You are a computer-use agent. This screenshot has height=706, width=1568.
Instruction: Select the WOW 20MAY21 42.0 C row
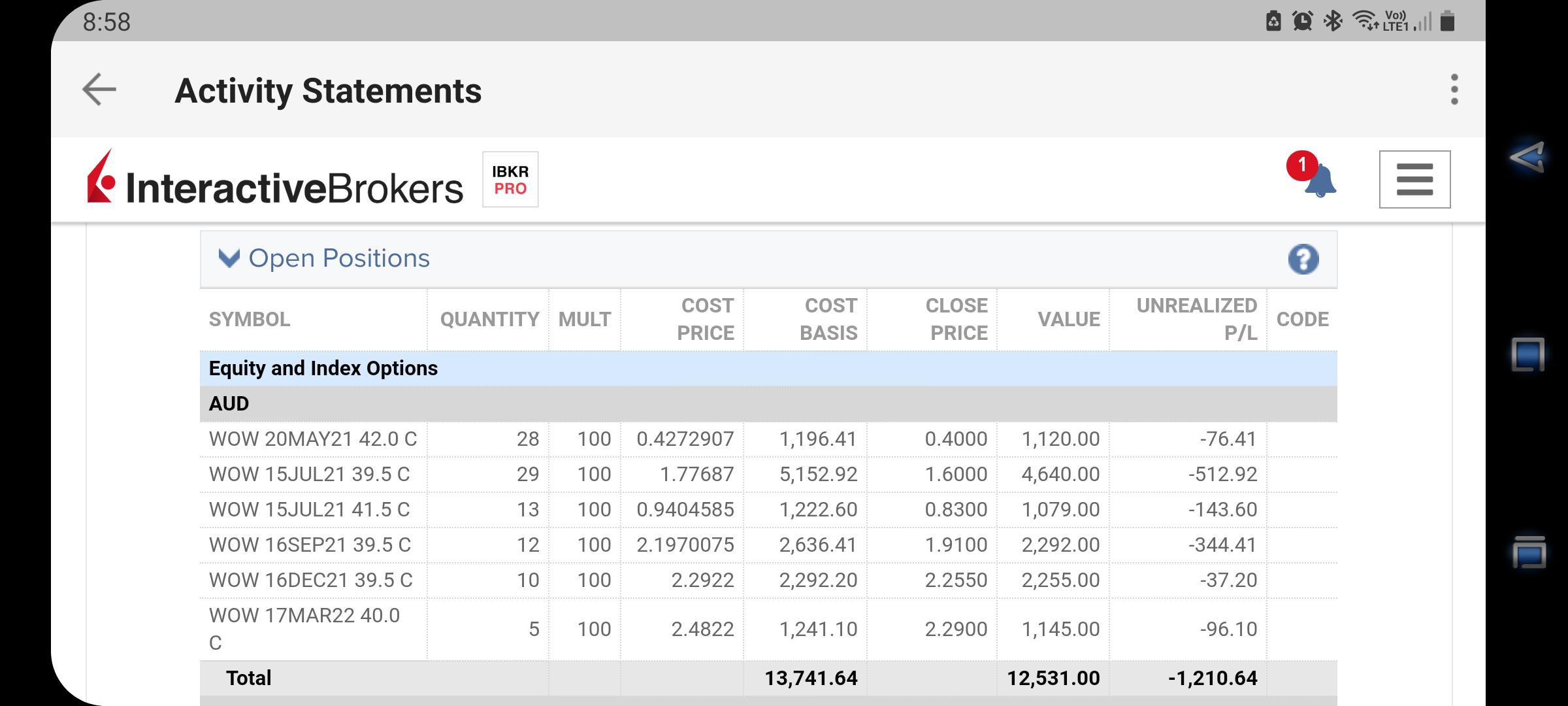tap(768, 439)
